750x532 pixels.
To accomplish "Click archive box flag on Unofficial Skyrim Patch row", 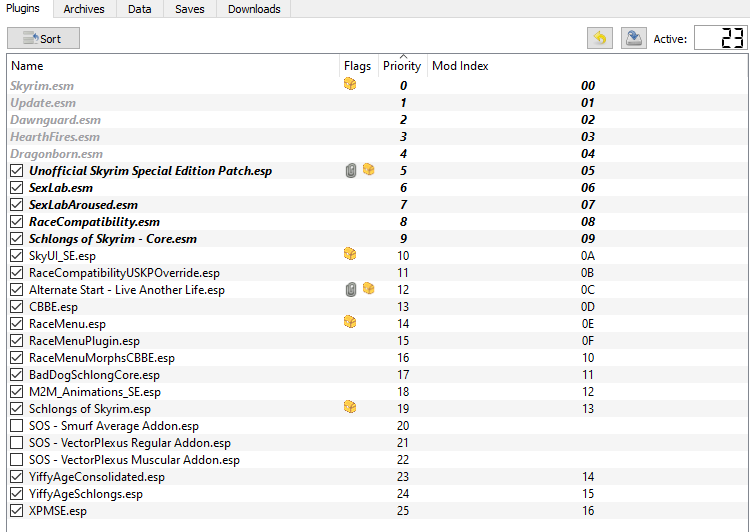I will (x=368, y=169).
